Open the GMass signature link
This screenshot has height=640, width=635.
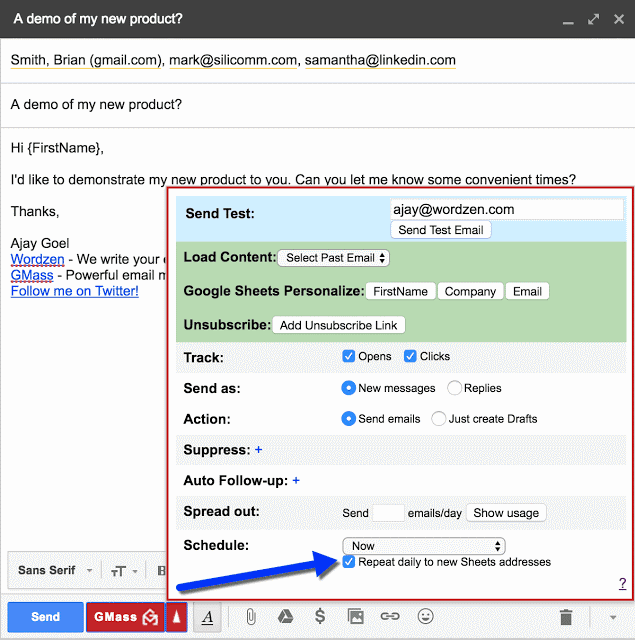point(32,275)
